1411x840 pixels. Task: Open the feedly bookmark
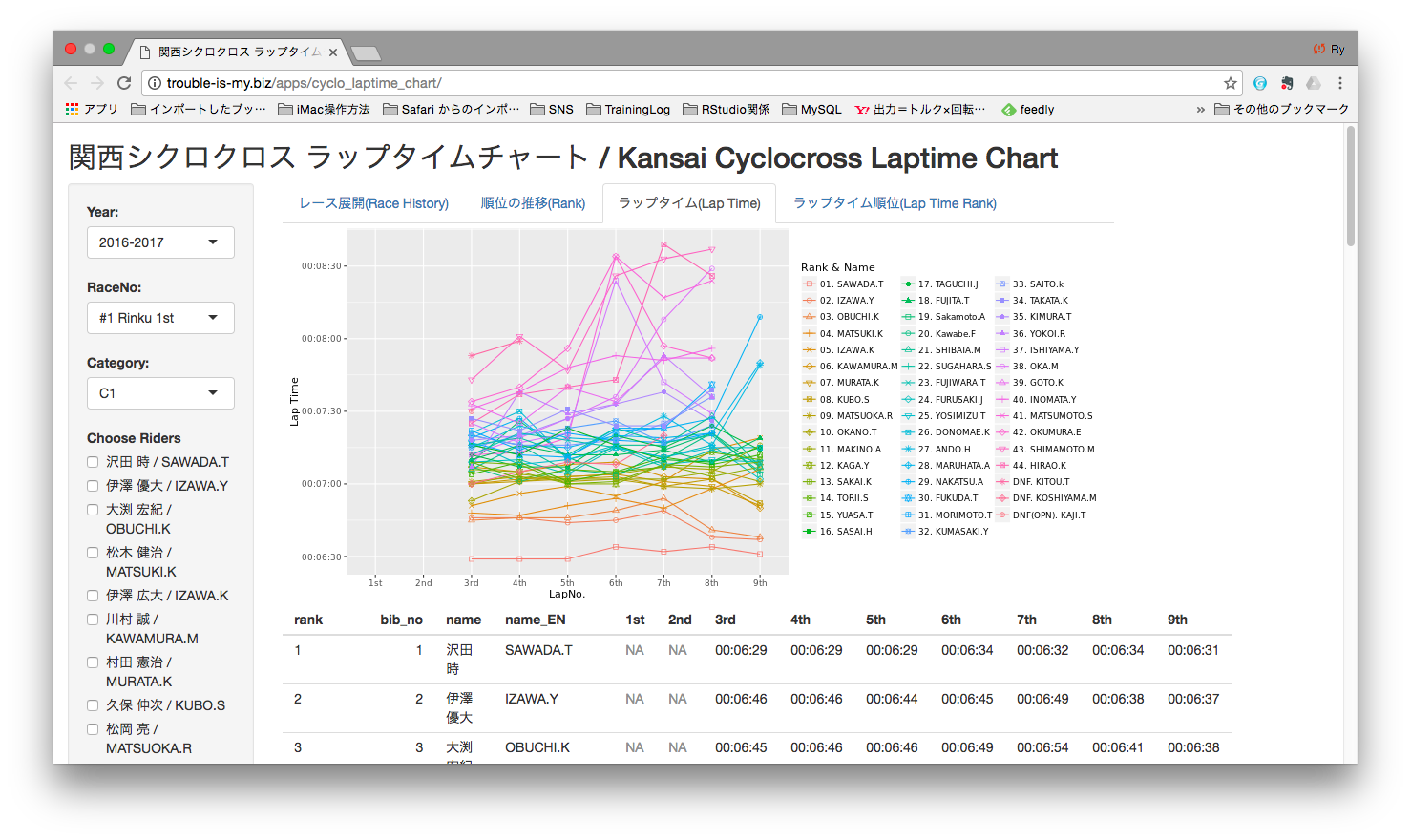1028,110
